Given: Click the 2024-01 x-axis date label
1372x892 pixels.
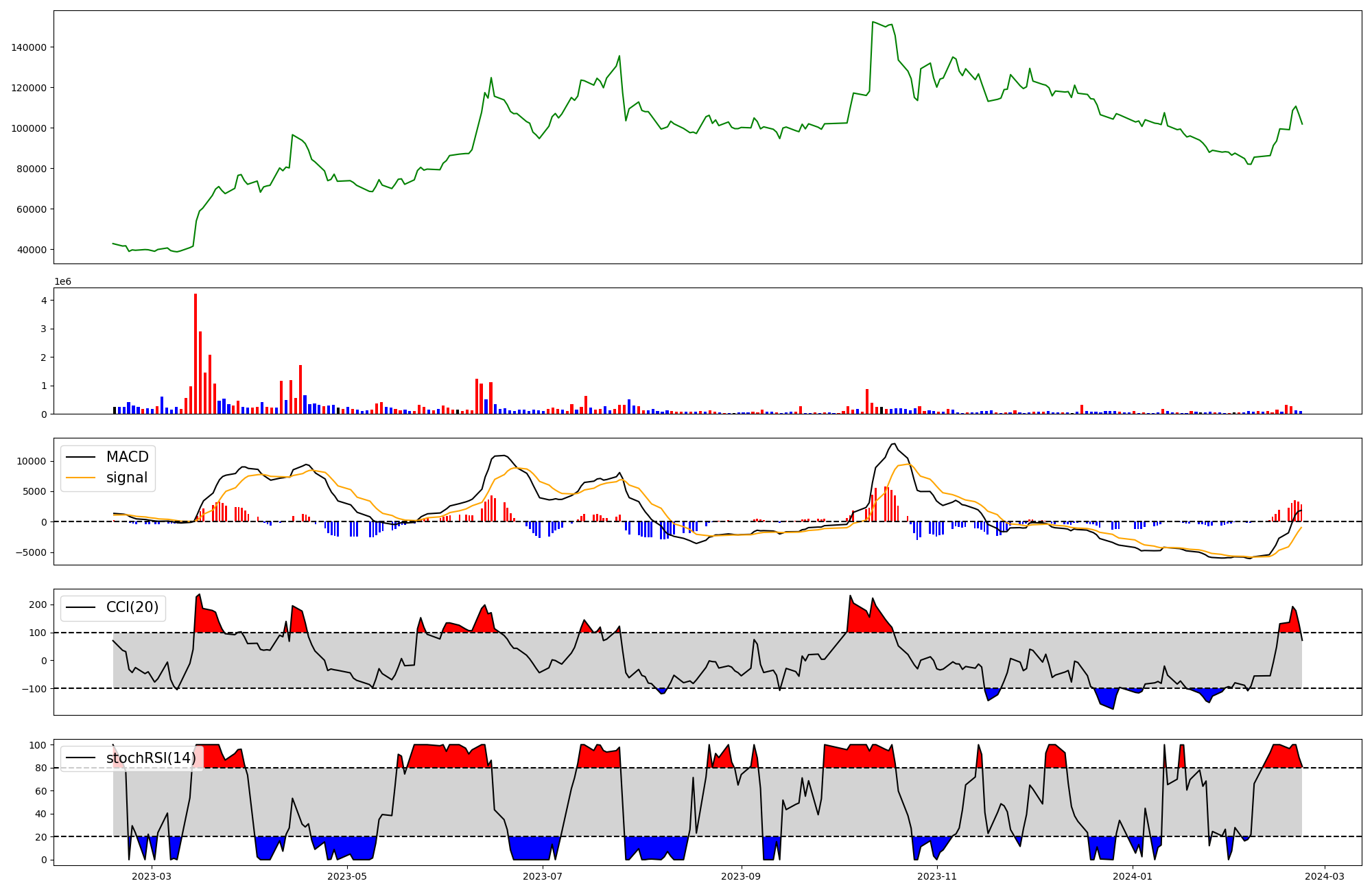Looking at the screenshot, I should (1132, 876).
